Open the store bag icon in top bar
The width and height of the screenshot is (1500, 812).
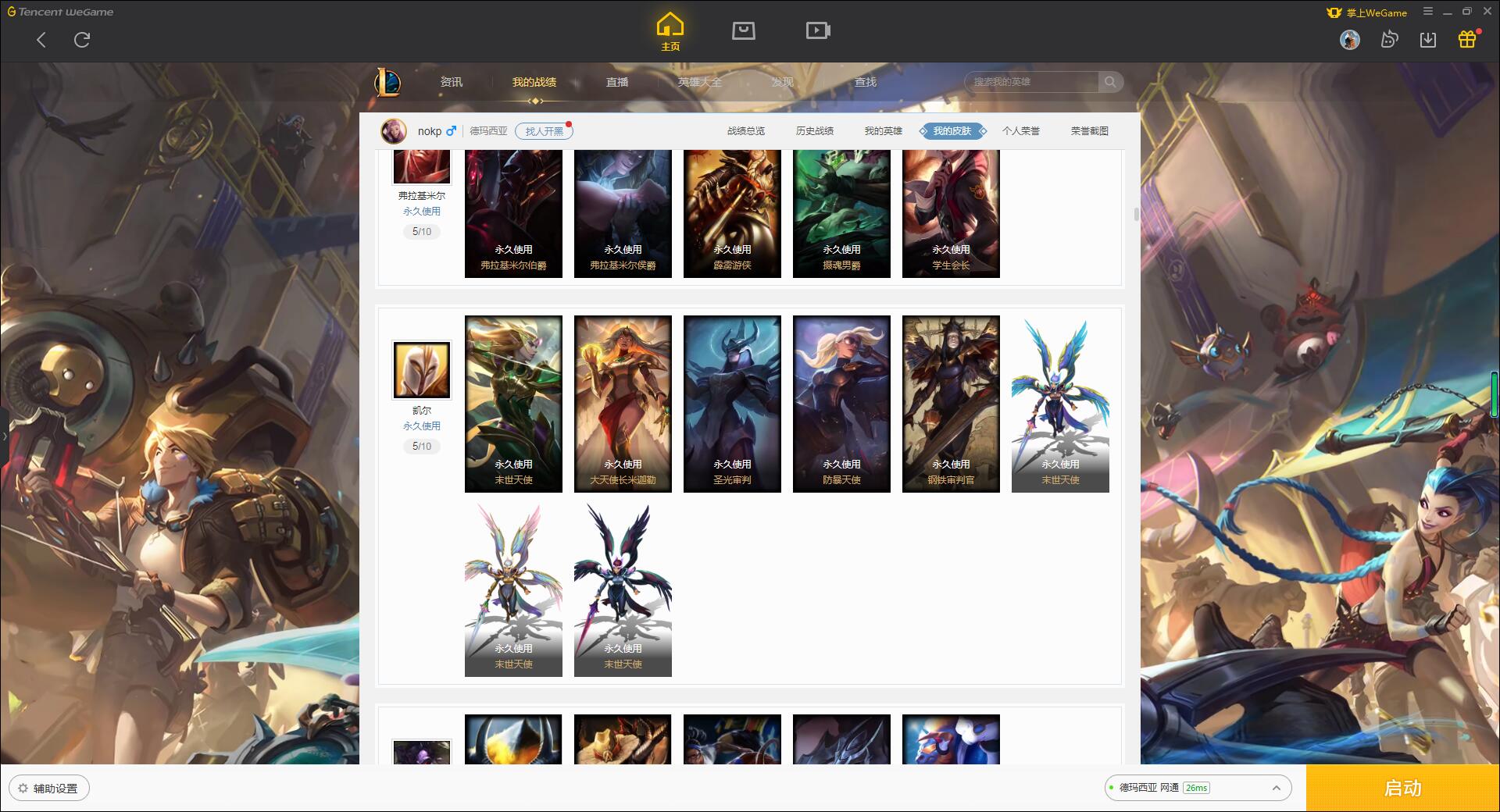point(743,30)
